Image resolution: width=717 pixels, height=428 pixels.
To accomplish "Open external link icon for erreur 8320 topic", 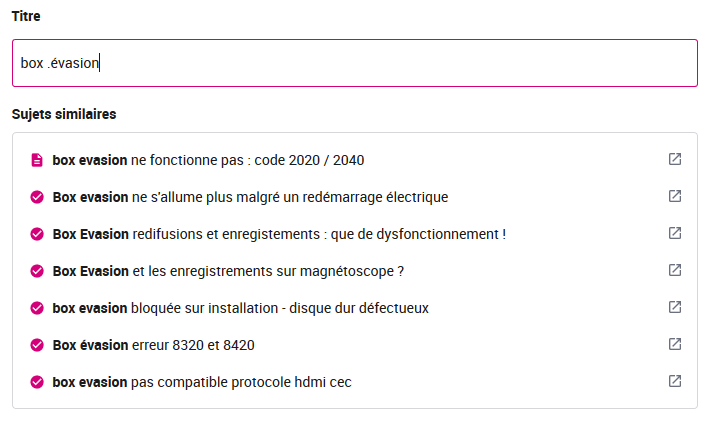I will [x=675, y=344].
